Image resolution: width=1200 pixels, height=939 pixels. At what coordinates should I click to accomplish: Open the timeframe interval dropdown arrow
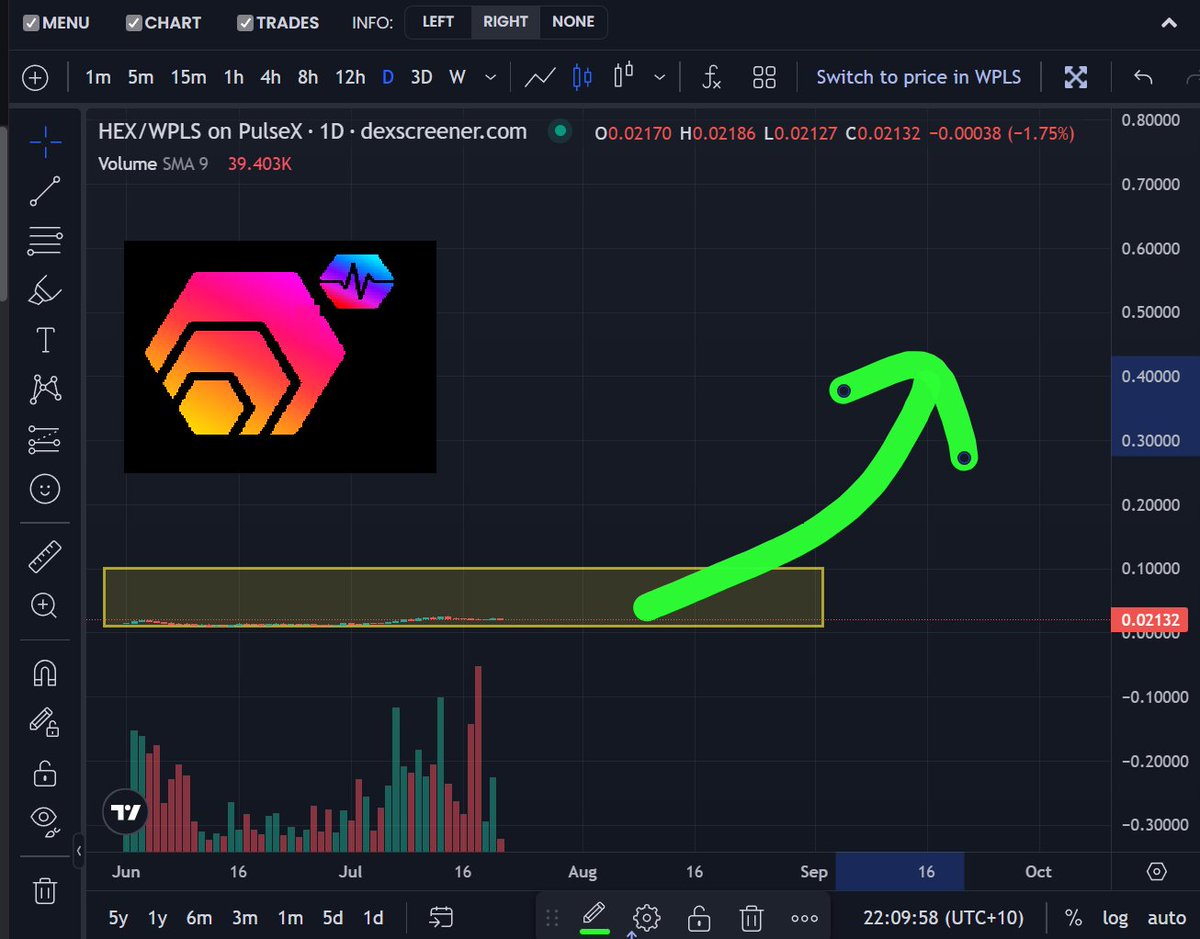point(490,77)
